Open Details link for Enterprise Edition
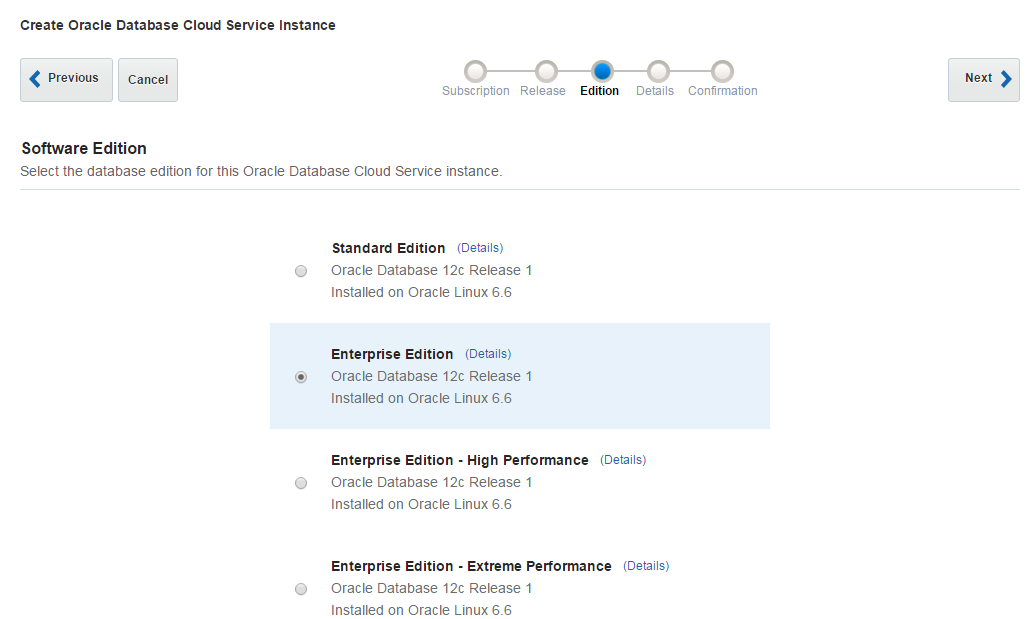This screenshot has width=1032, height=619. (488, 354)
